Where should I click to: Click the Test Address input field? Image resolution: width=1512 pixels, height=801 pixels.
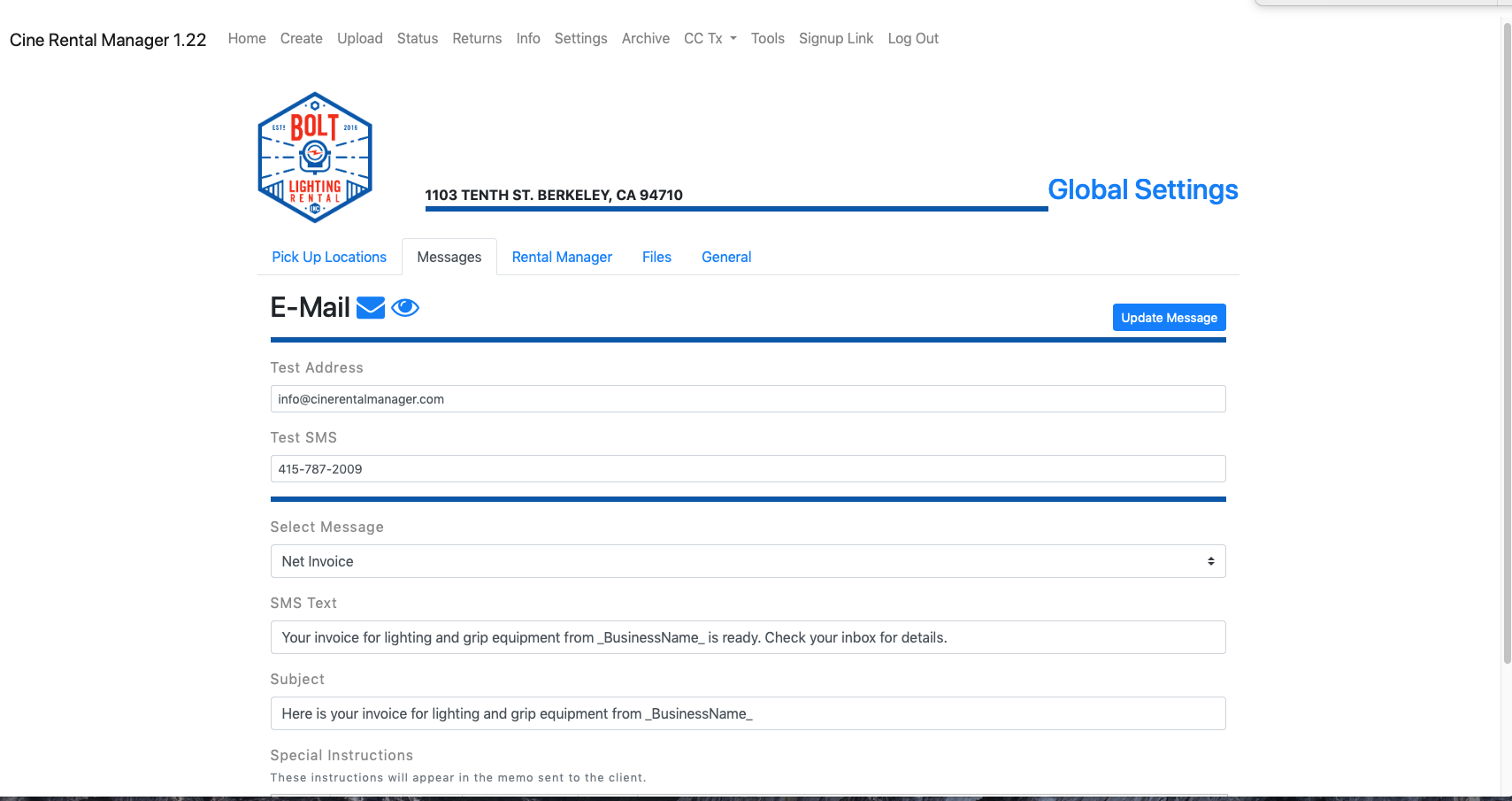[748, 399]
